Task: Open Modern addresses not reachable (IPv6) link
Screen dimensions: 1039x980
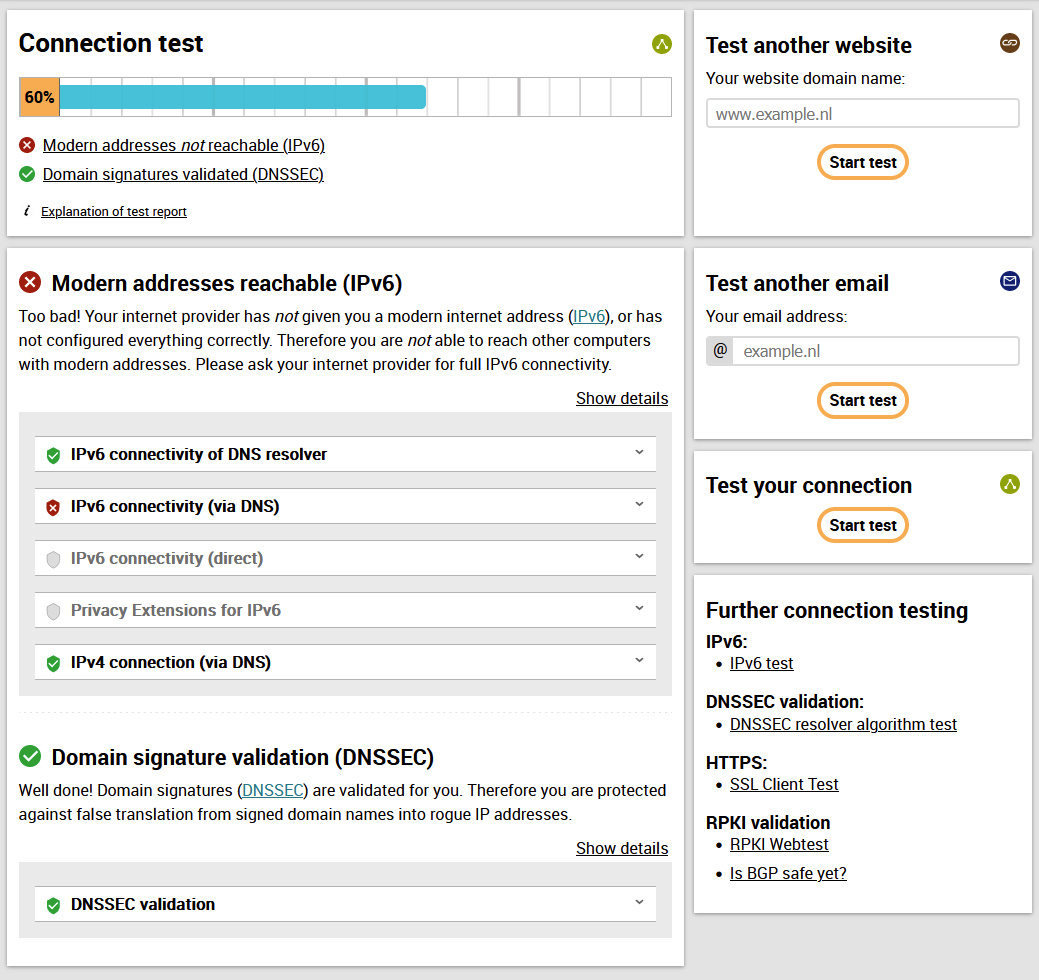Action: pos(184,145)
